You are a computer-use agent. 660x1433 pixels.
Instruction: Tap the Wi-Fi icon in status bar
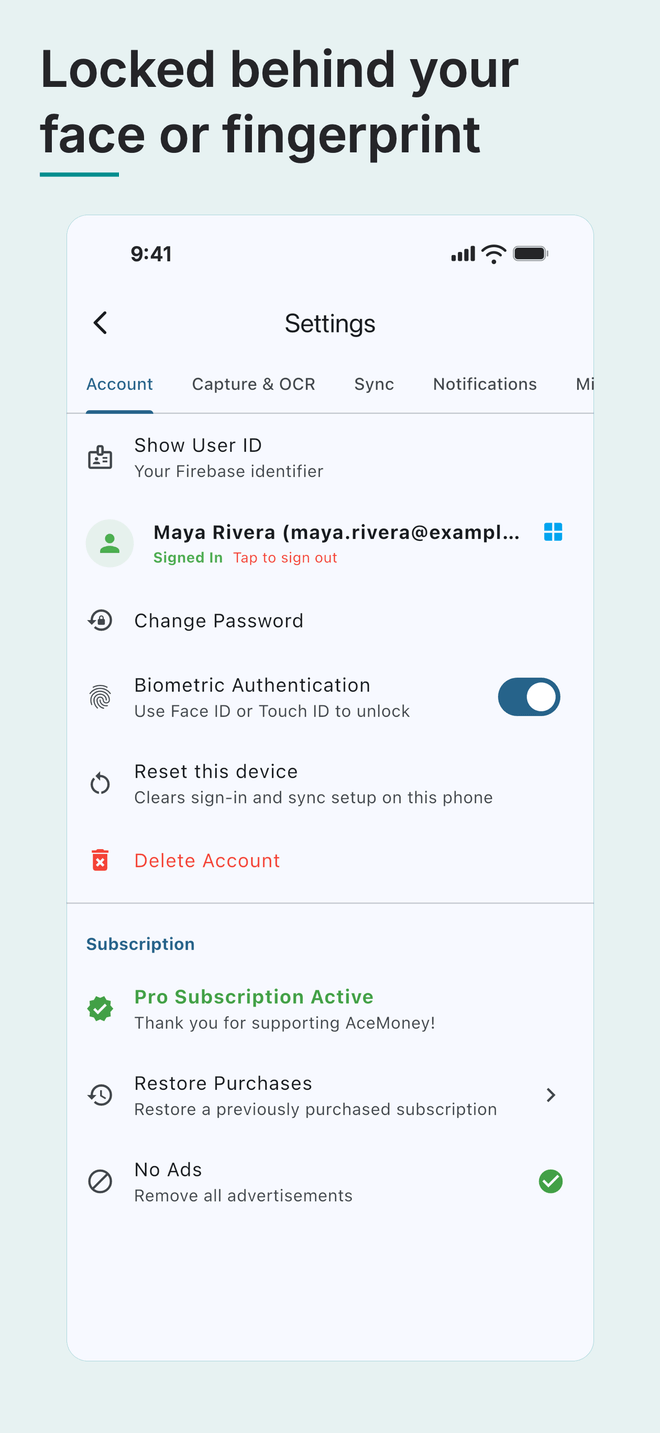494,254
